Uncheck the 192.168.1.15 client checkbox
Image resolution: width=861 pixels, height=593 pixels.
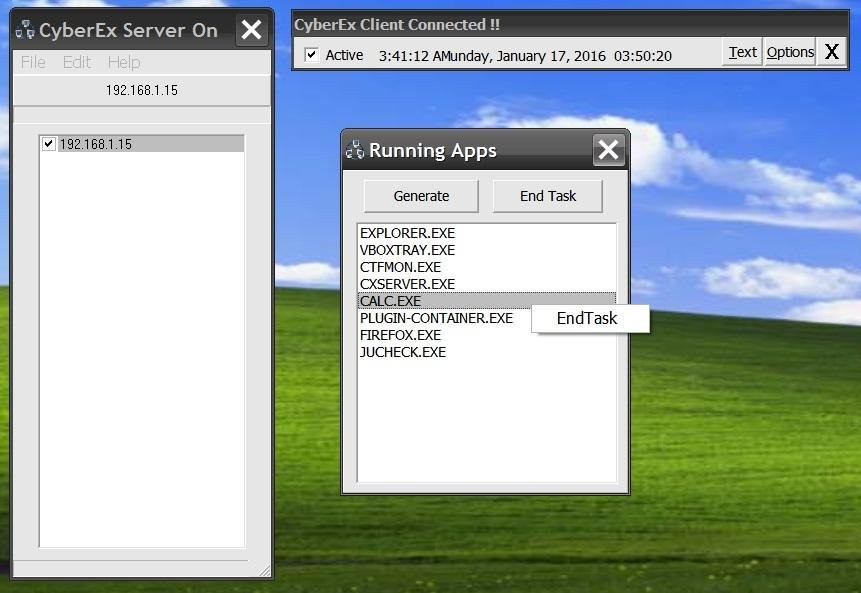(x=49, y=144)
